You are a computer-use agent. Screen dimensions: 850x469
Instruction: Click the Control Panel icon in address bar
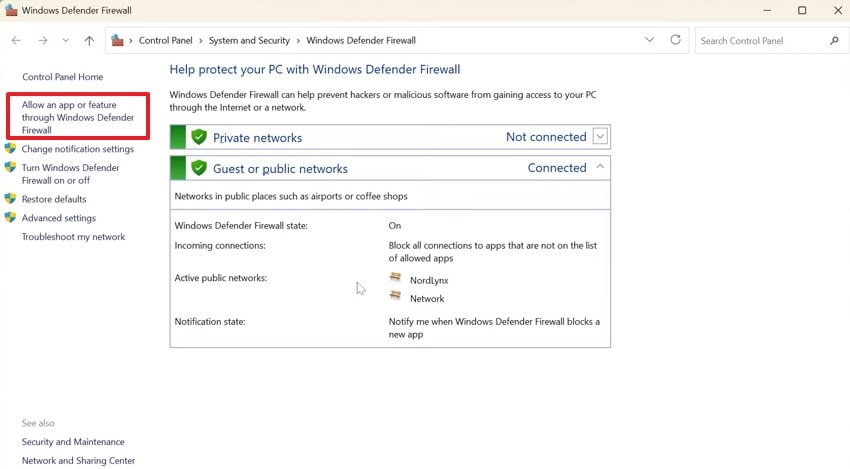[x=117, y=40]
